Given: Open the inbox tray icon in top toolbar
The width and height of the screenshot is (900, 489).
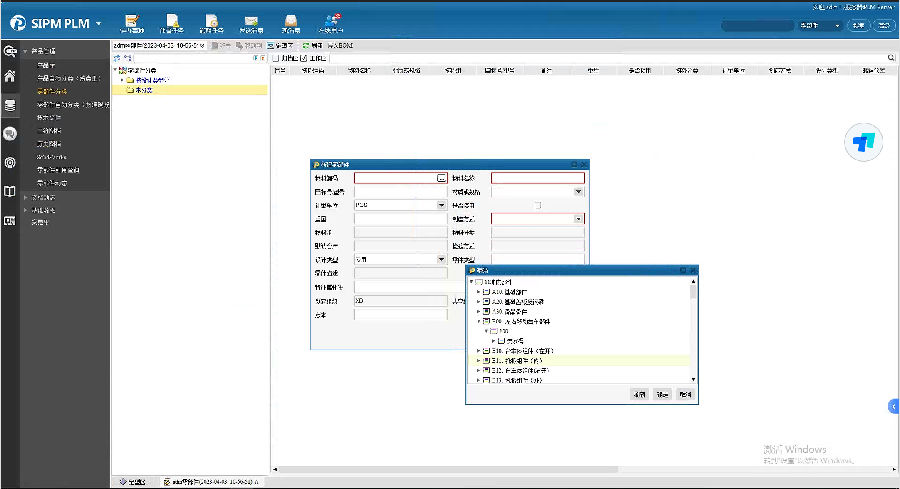Looking at the screenshot, I should click(290, 20).
